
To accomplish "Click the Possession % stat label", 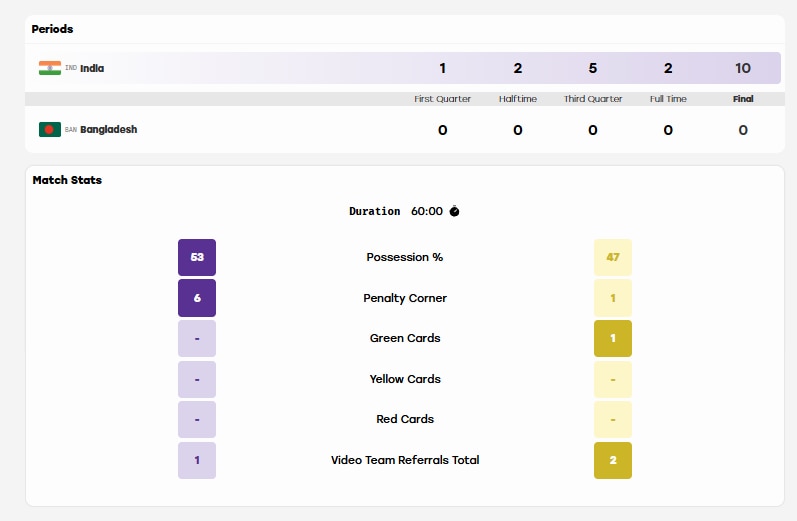I will pos(405,257).
